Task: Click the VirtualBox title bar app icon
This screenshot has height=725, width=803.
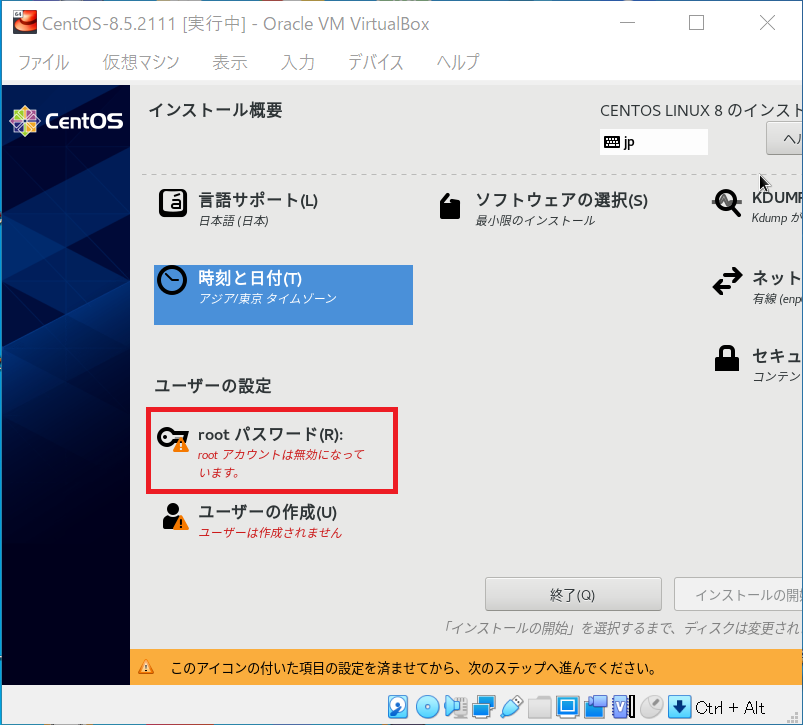Action: [x=25, y=23]
